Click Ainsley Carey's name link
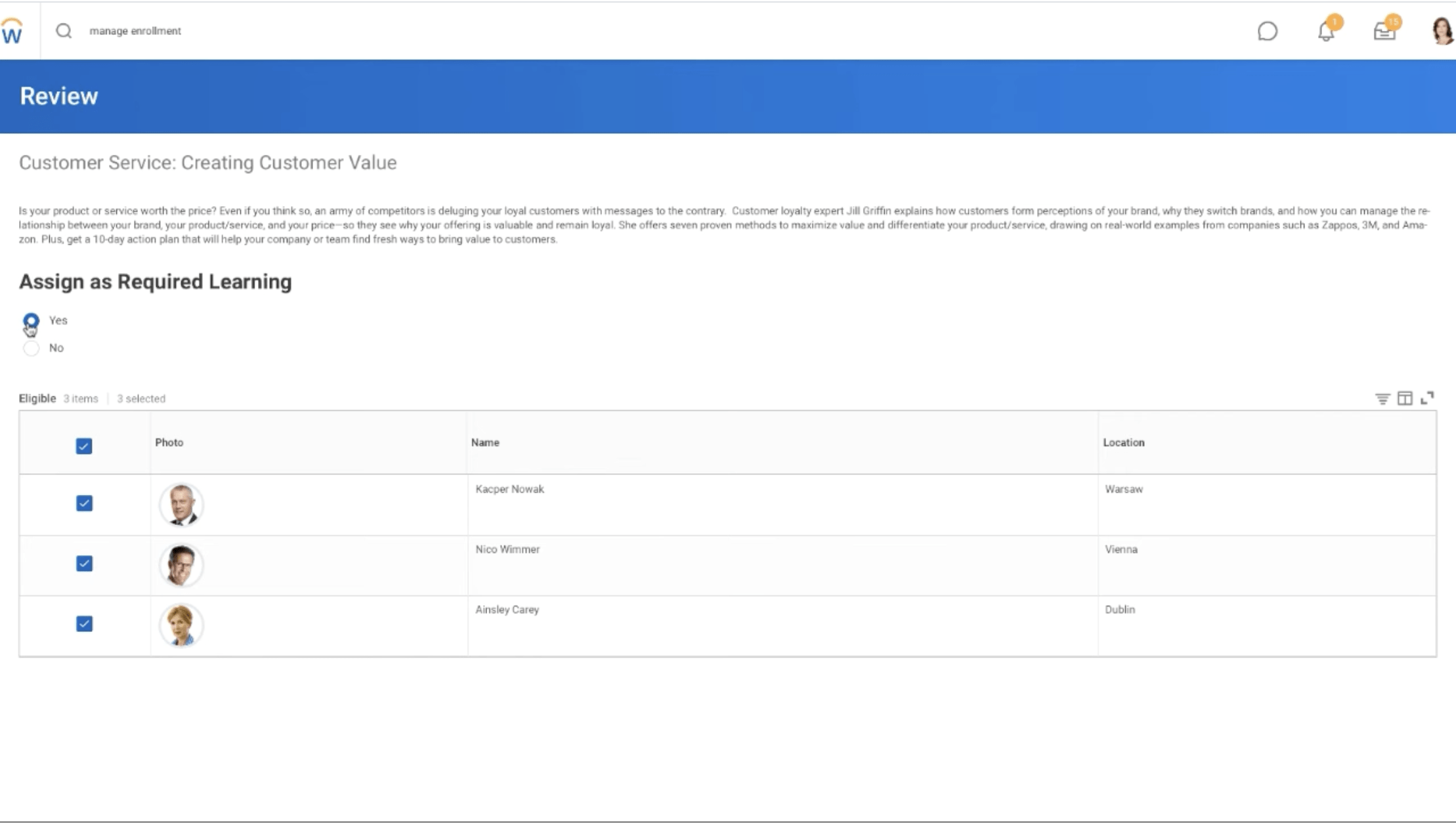Screen dimensions: 1456x823 pos(506,609)
